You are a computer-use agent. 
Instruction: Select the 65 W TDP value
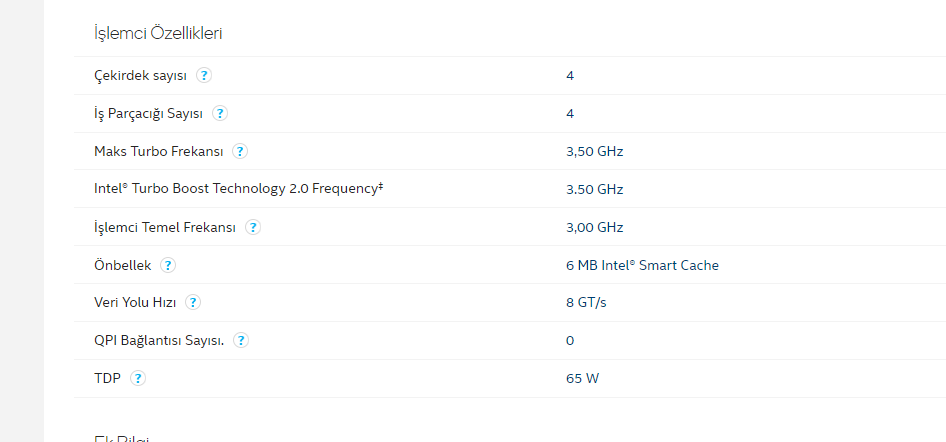coord(583,378)
